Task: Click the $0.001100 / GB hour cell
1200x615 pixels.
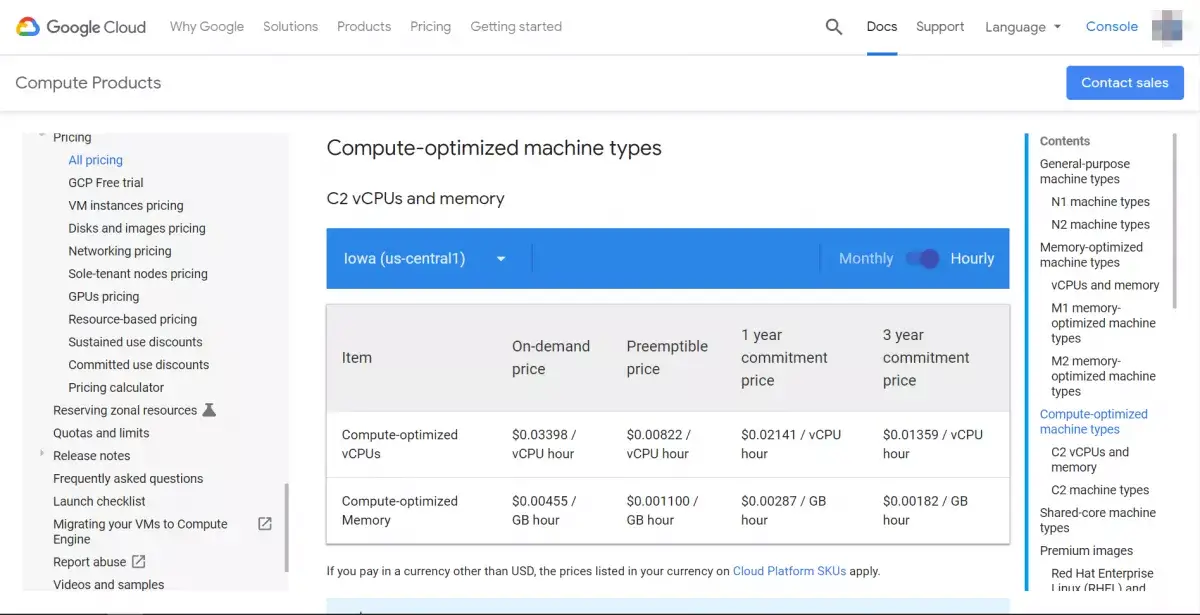Action: 663,511
